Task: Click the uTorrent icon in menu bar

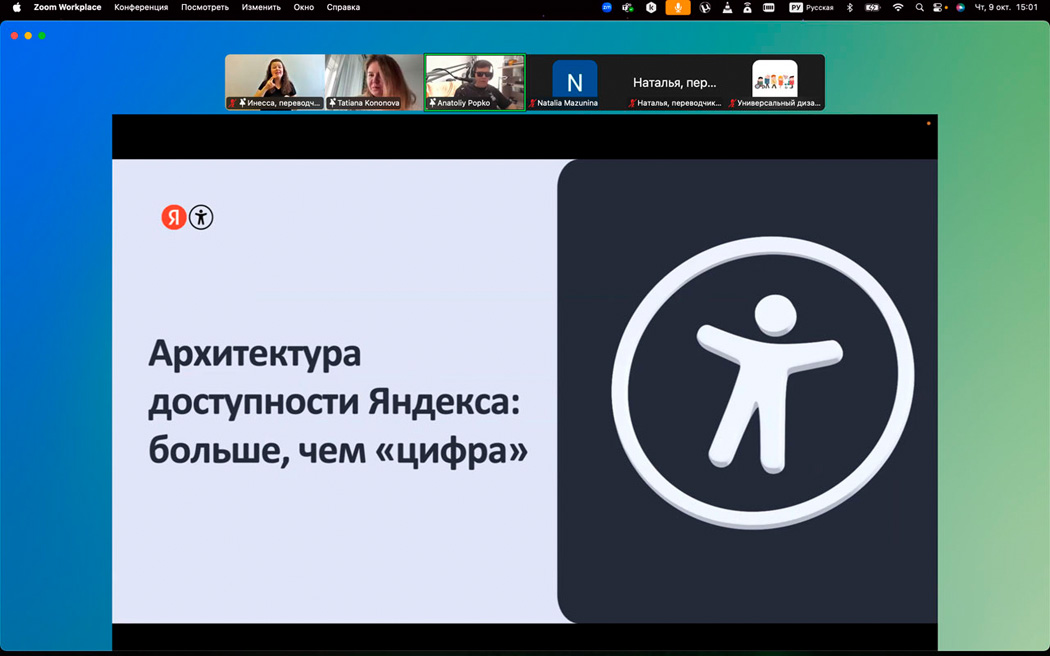Action: tap(705, 7)
